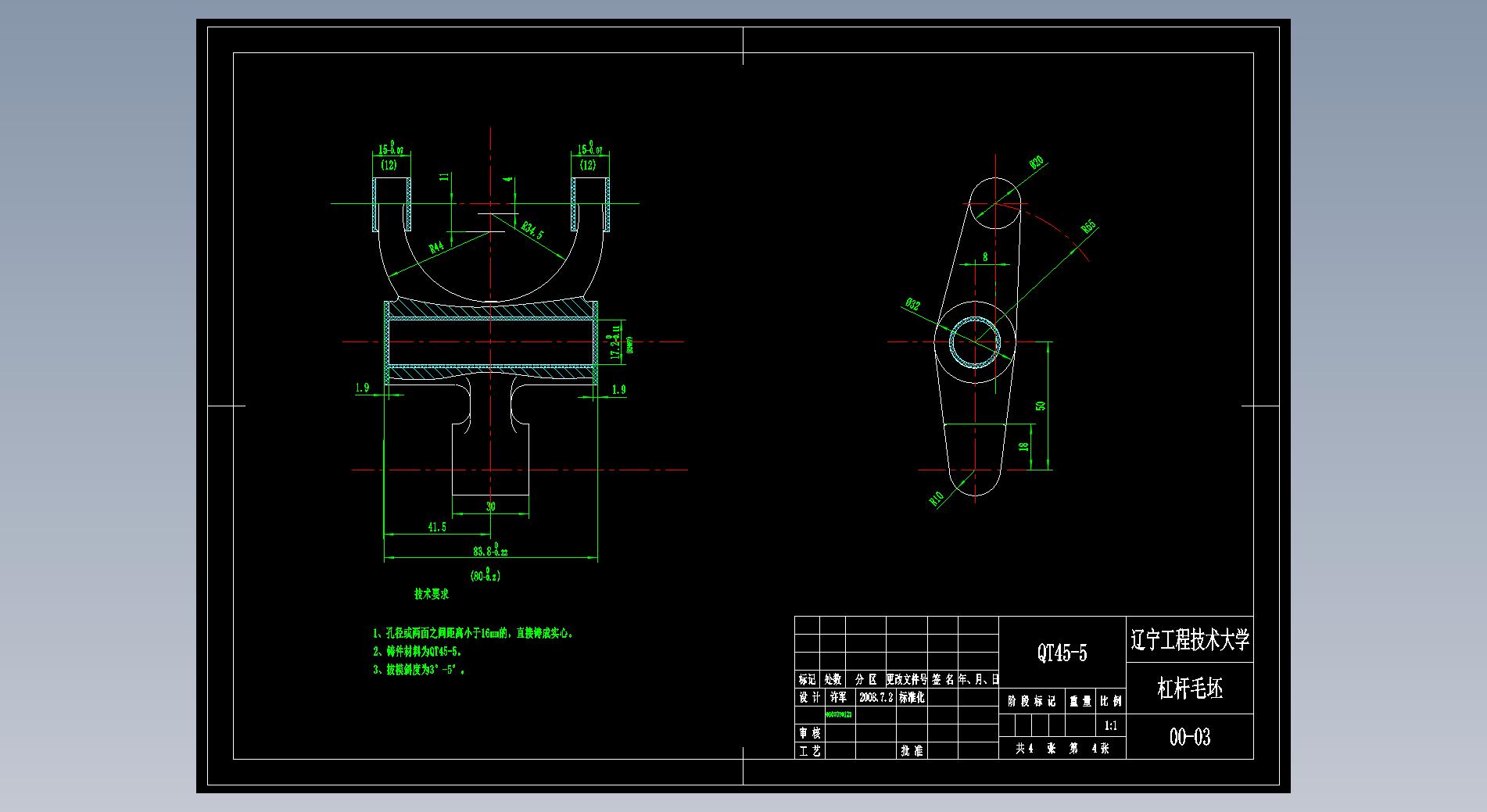Select the Ø20 diameter dimension label
The image size is (1487, 812).
pyautogui.click(x=1037, y=163)
